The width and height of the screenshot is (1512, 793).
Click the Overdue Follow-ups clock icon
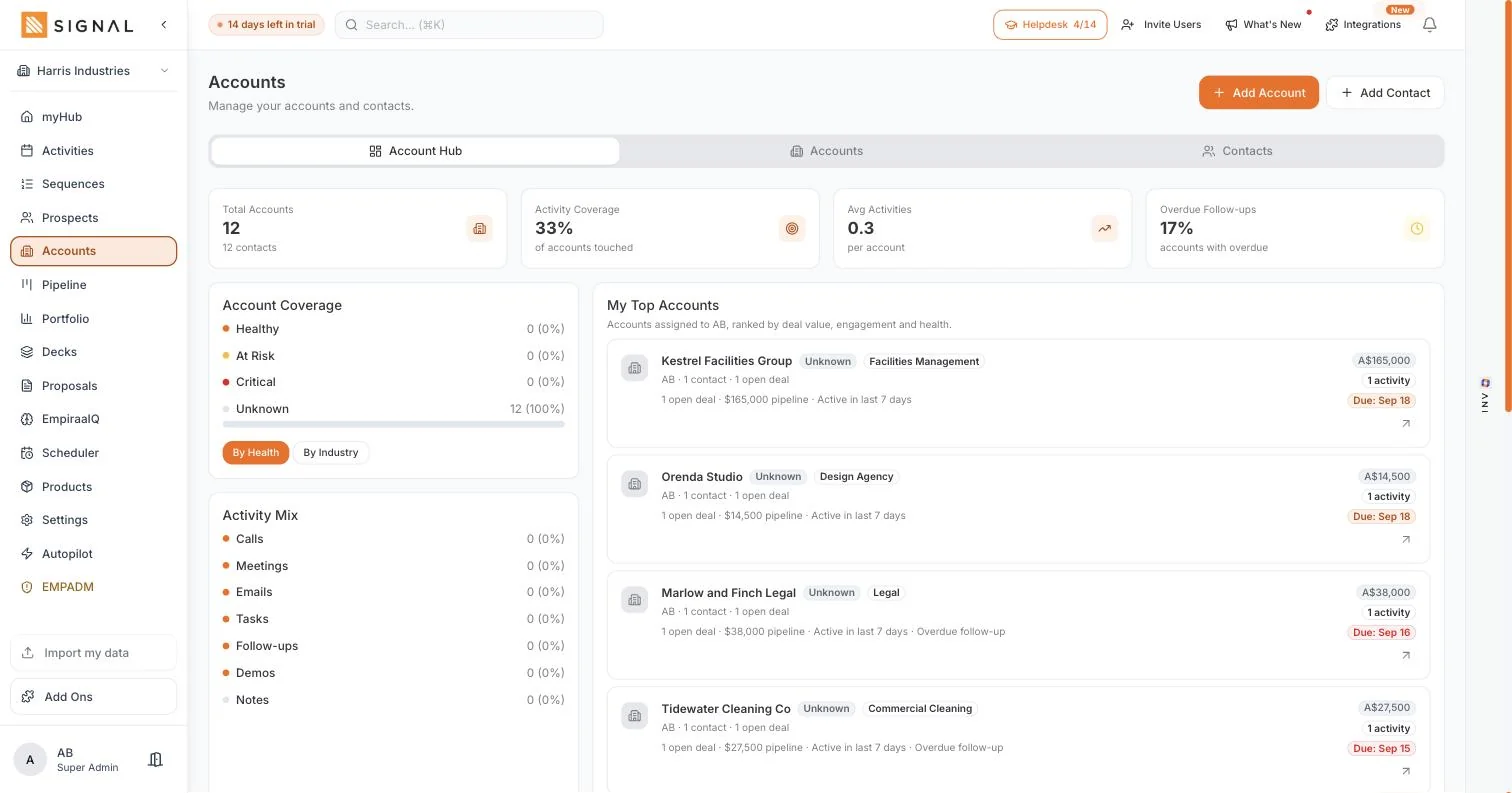1417,229
